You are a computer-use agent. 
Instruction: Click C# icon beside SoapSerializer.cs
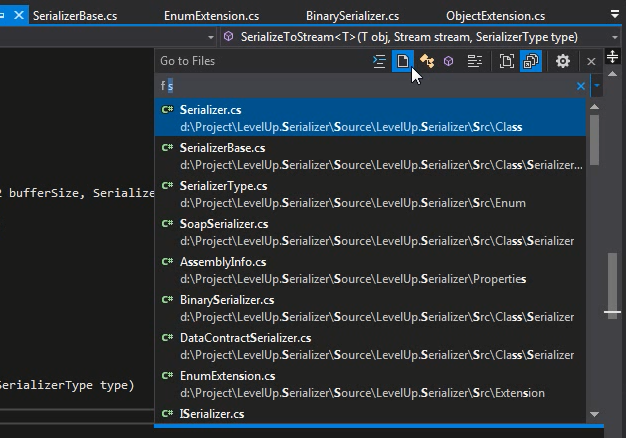167,224
